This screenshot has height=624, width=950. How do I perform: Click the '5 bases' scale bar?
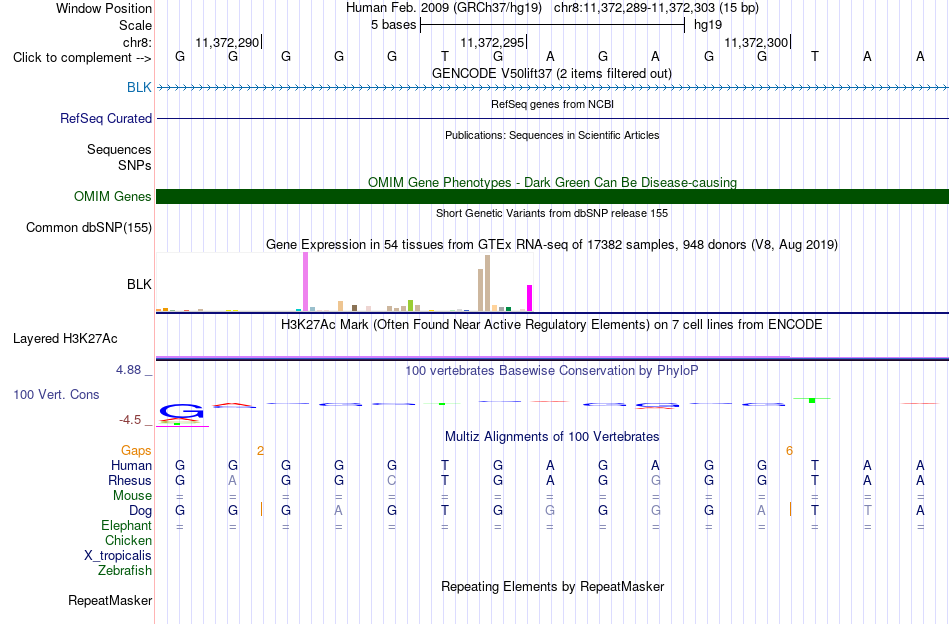(552, 25)
